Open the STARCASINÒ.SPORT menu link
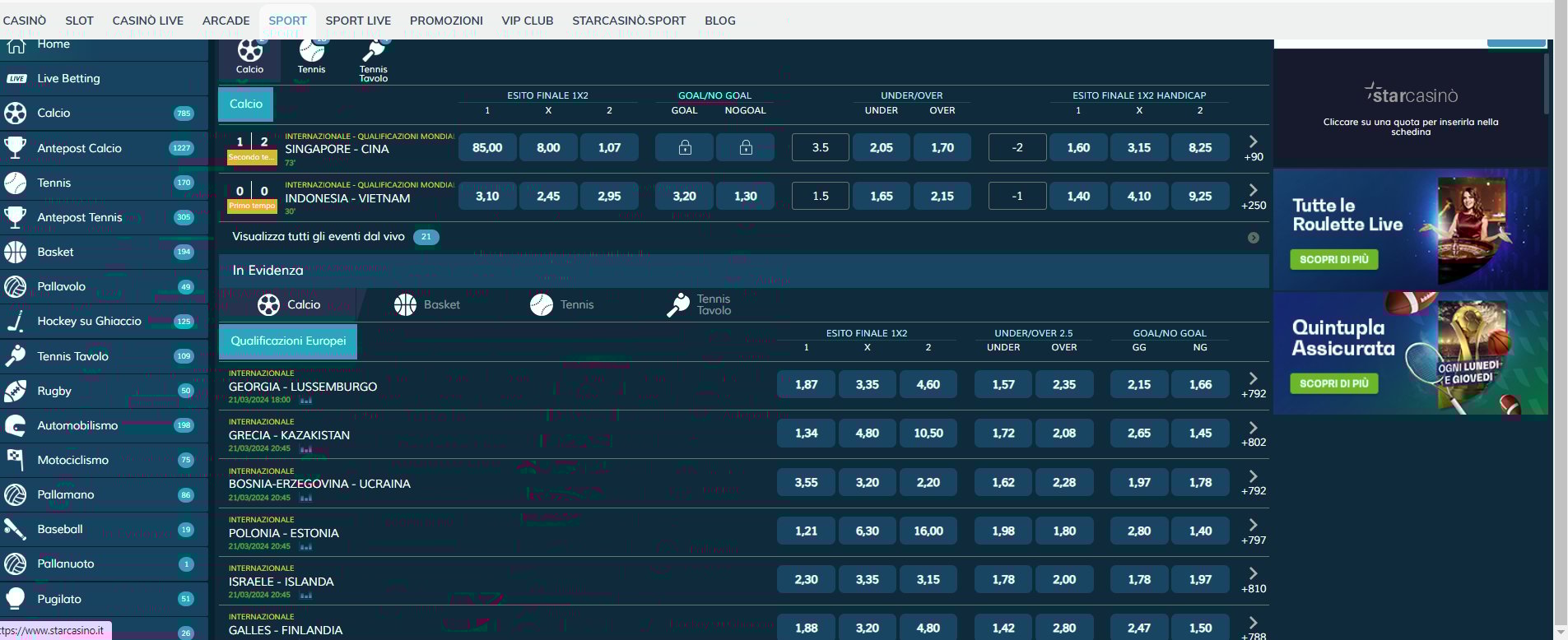 (x=629, y=21)
